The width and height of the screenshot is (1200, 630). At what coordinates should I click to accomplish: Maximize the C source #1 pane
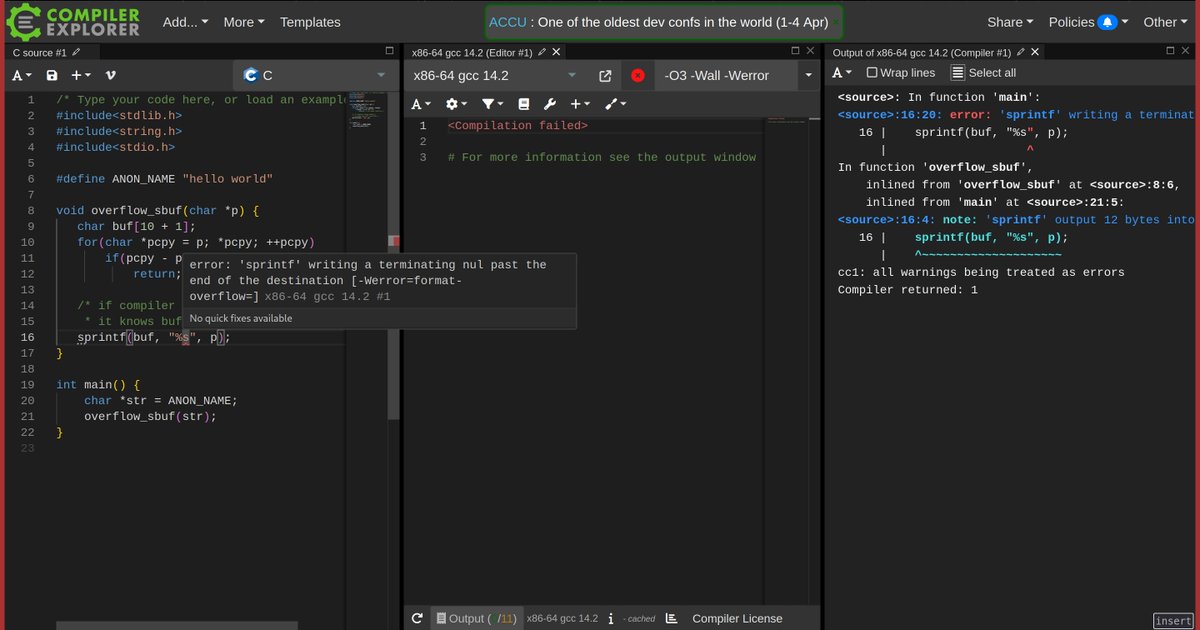(390, 51)
